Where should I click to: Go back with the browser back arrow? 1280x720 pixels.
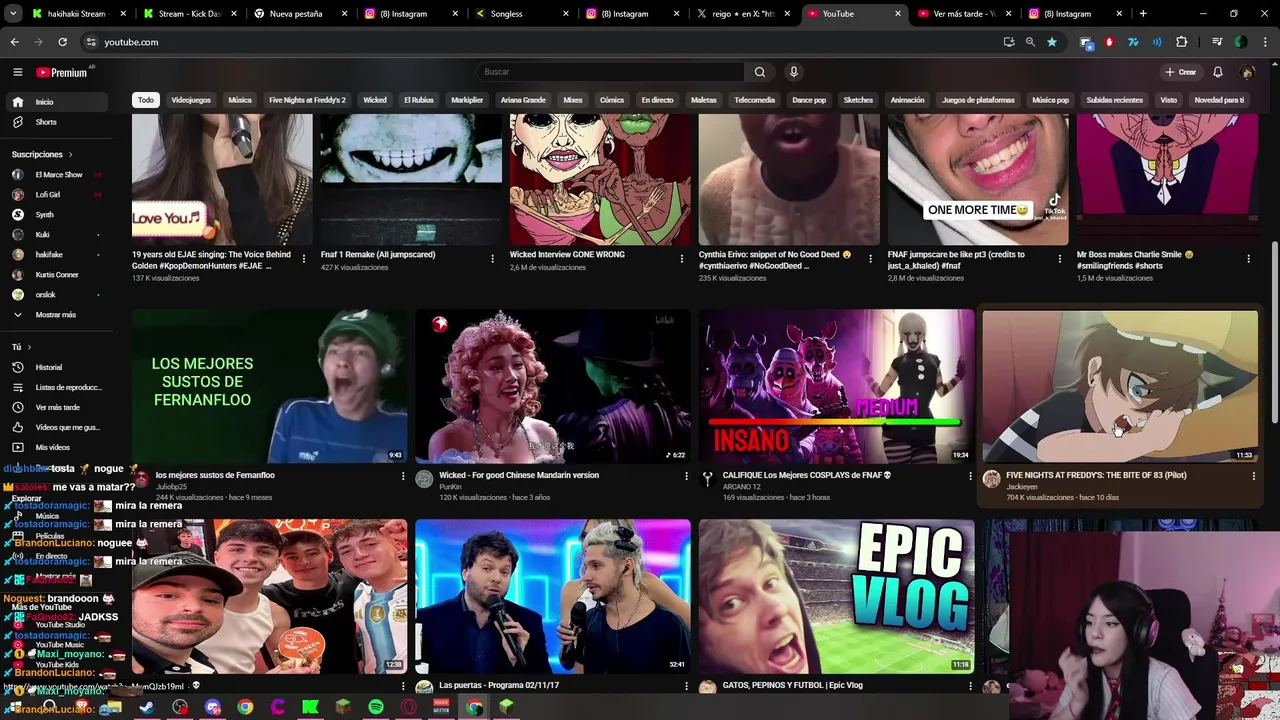15,42
